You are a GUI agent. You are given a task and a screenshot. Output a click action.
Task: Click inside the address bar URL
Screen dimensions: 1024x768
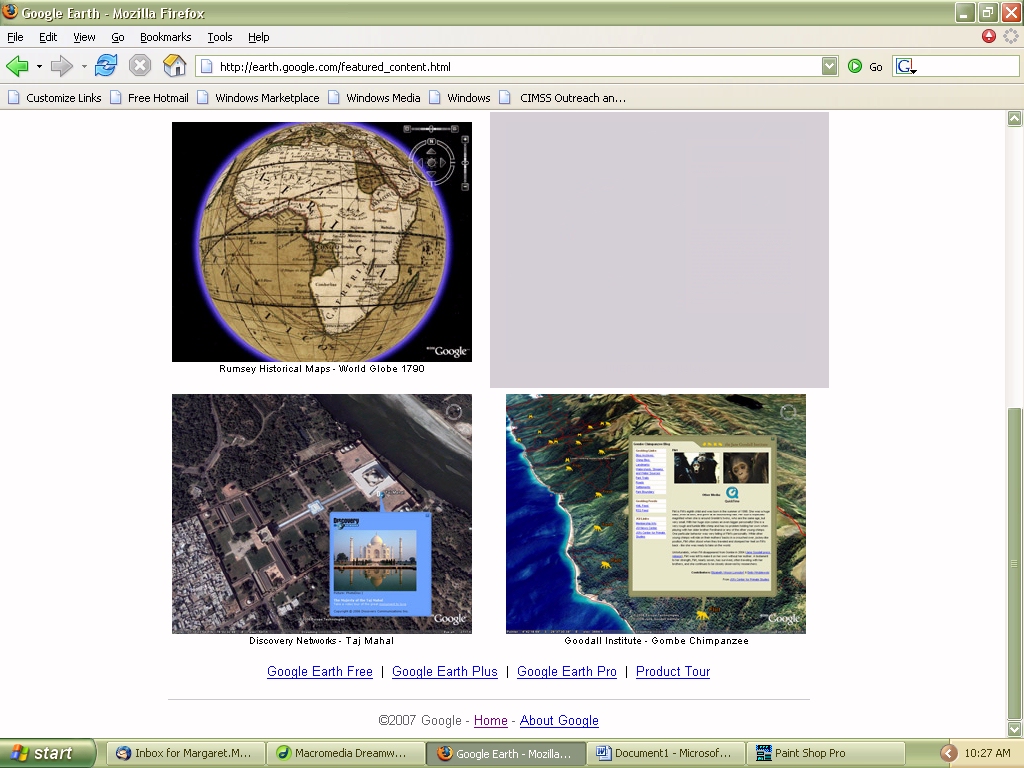point(516,67)
